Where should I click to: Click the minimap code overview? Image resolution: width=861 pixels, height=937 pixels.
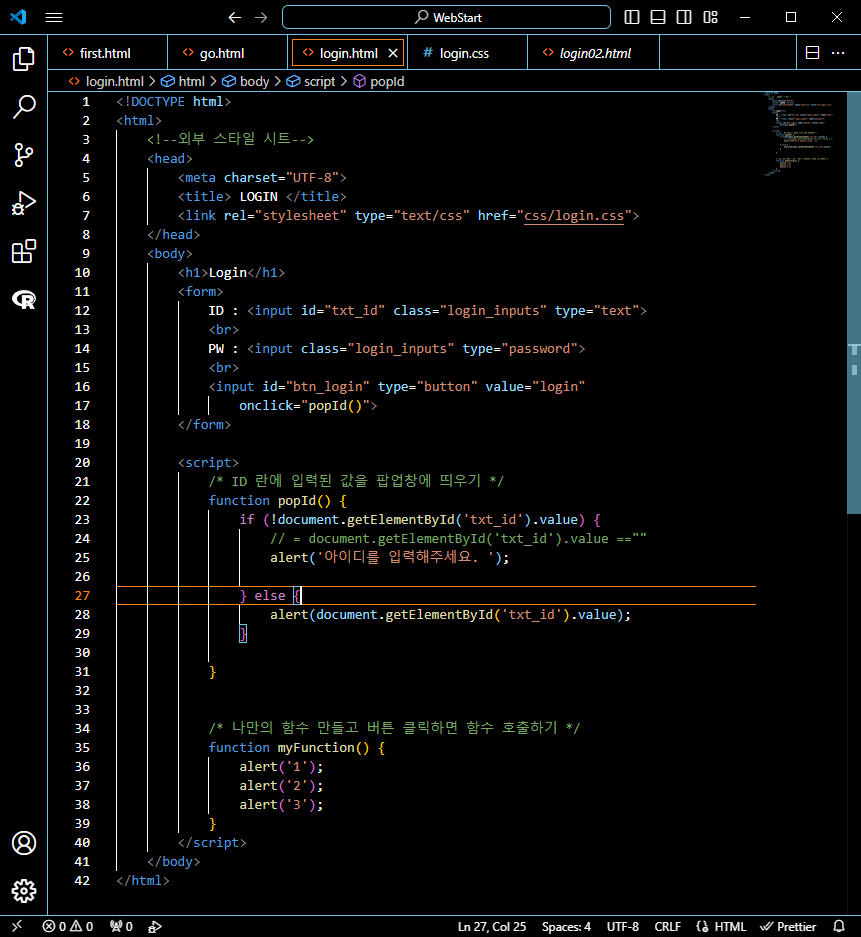pyautogui.click(x=801, y=134)
